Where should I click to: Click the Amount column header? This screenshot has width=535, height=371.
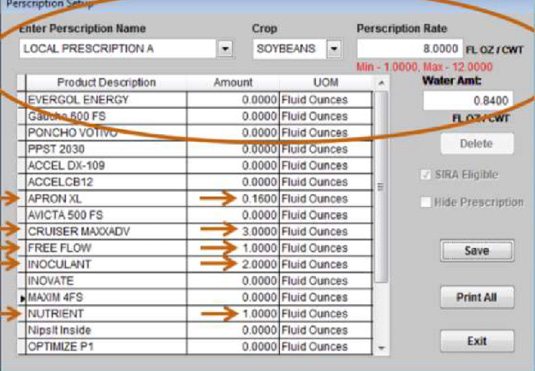click(x=233, y=83)
